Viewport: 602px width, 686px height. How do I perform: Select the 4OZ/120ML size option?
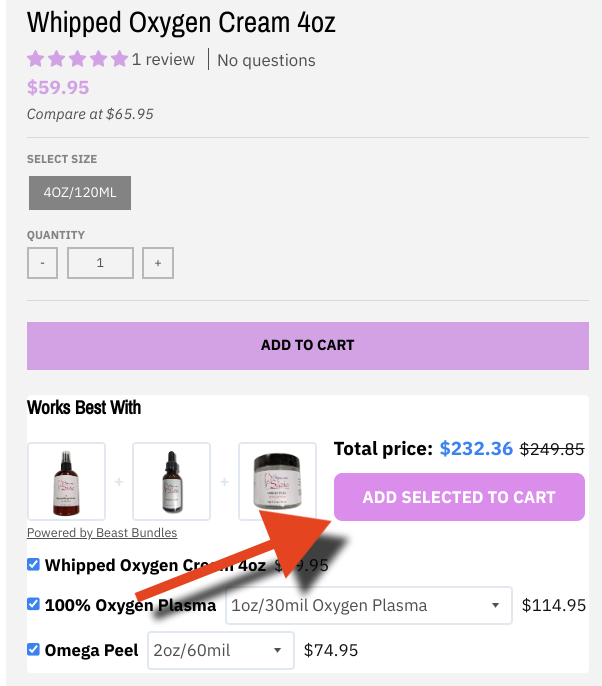80,192
